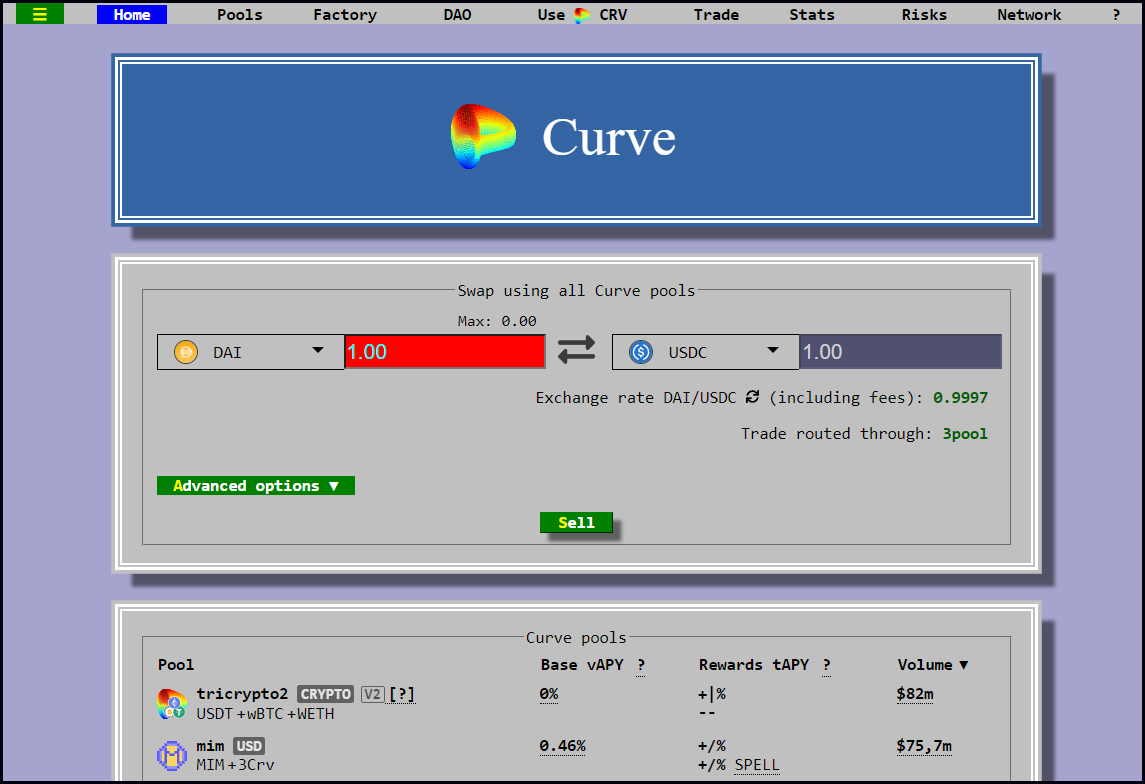This screenshot has height=784, width=1145.
Task: Click the USD tag on mim
Action: tap(249, 746)
